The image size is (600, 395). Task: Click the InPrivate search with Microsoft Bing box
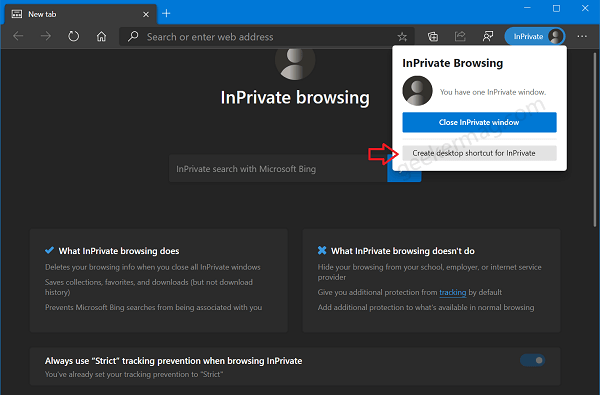(x=278, y=169)
